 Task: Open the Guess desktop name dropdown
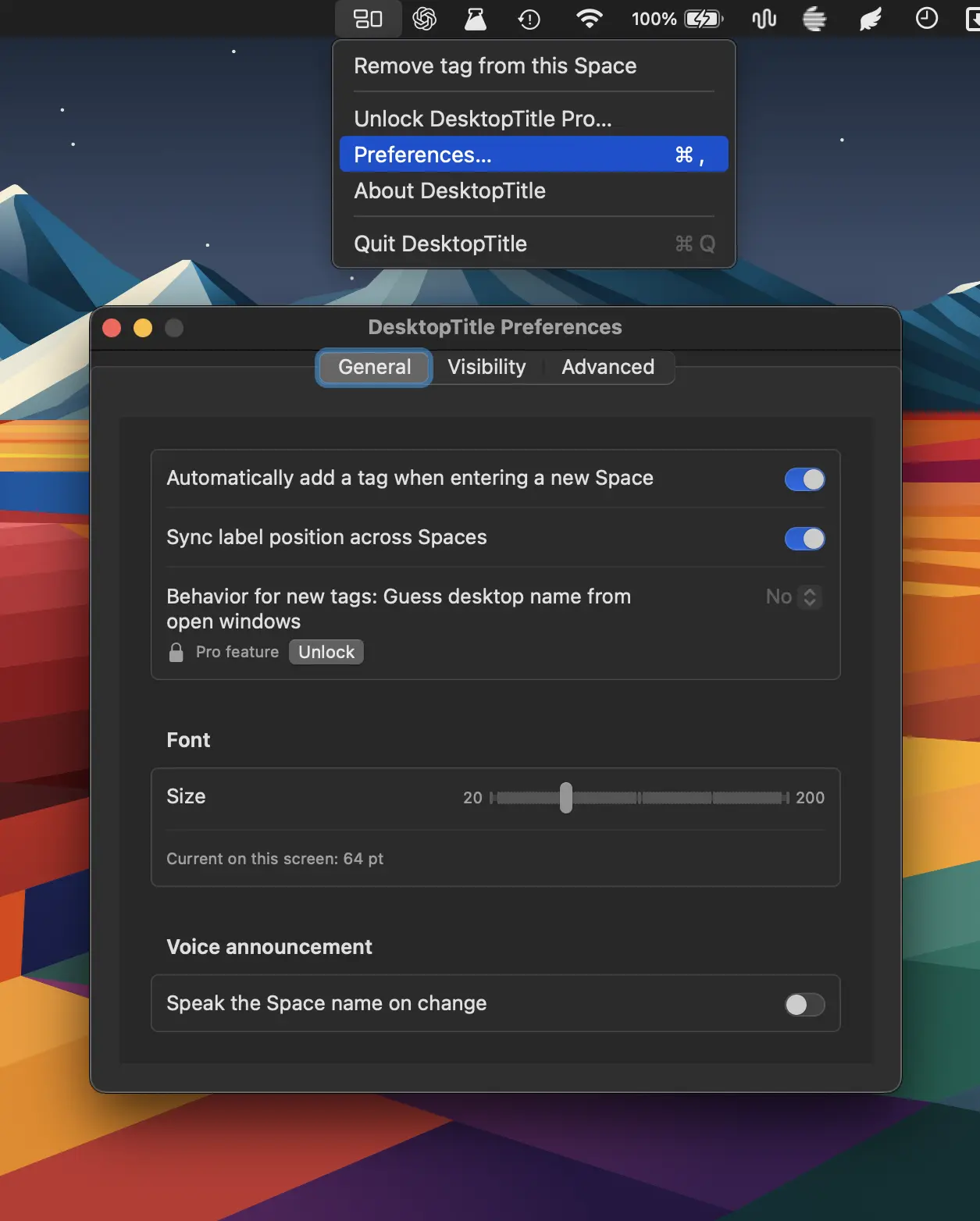click(793, 597)
